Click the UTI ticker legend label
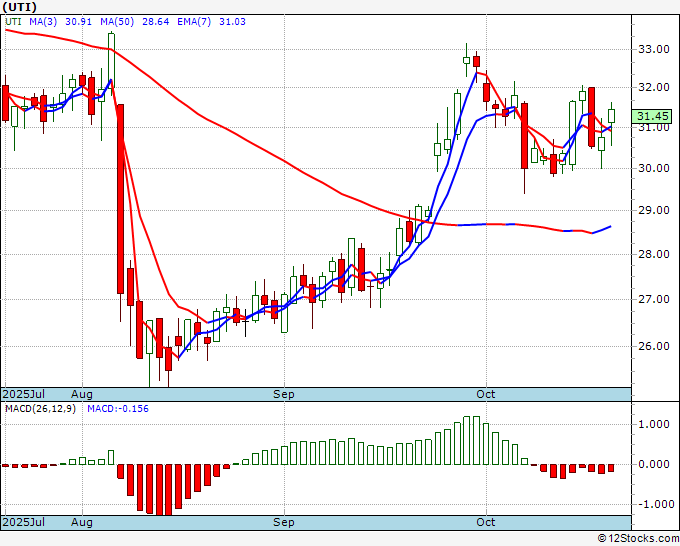Viewport: 680px width, 546px height. click(13, 22)
